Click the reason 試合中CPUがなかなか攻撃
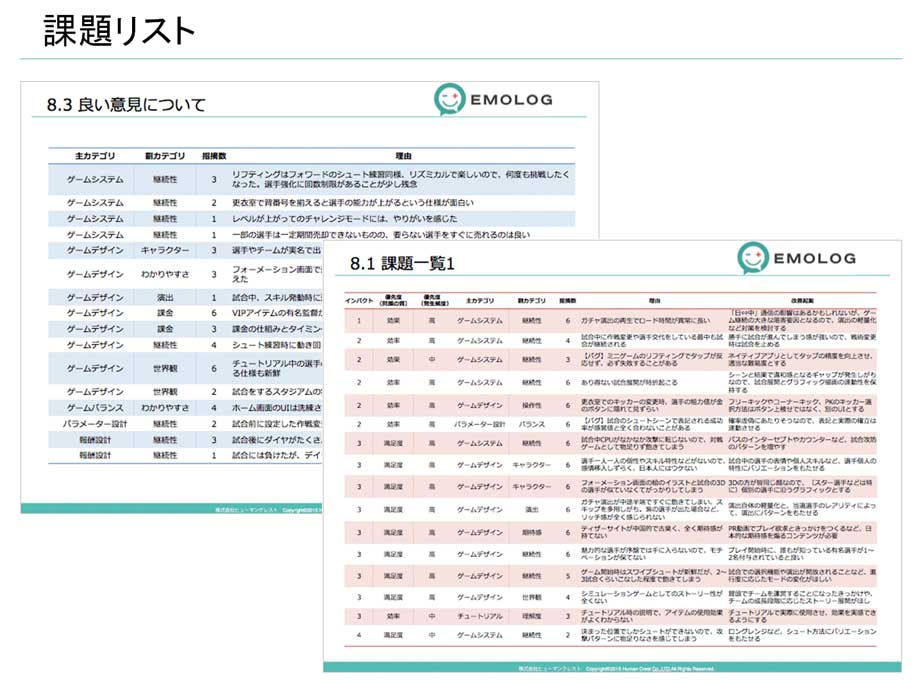This screenshot has height=691, width=921. coord(652,443)
